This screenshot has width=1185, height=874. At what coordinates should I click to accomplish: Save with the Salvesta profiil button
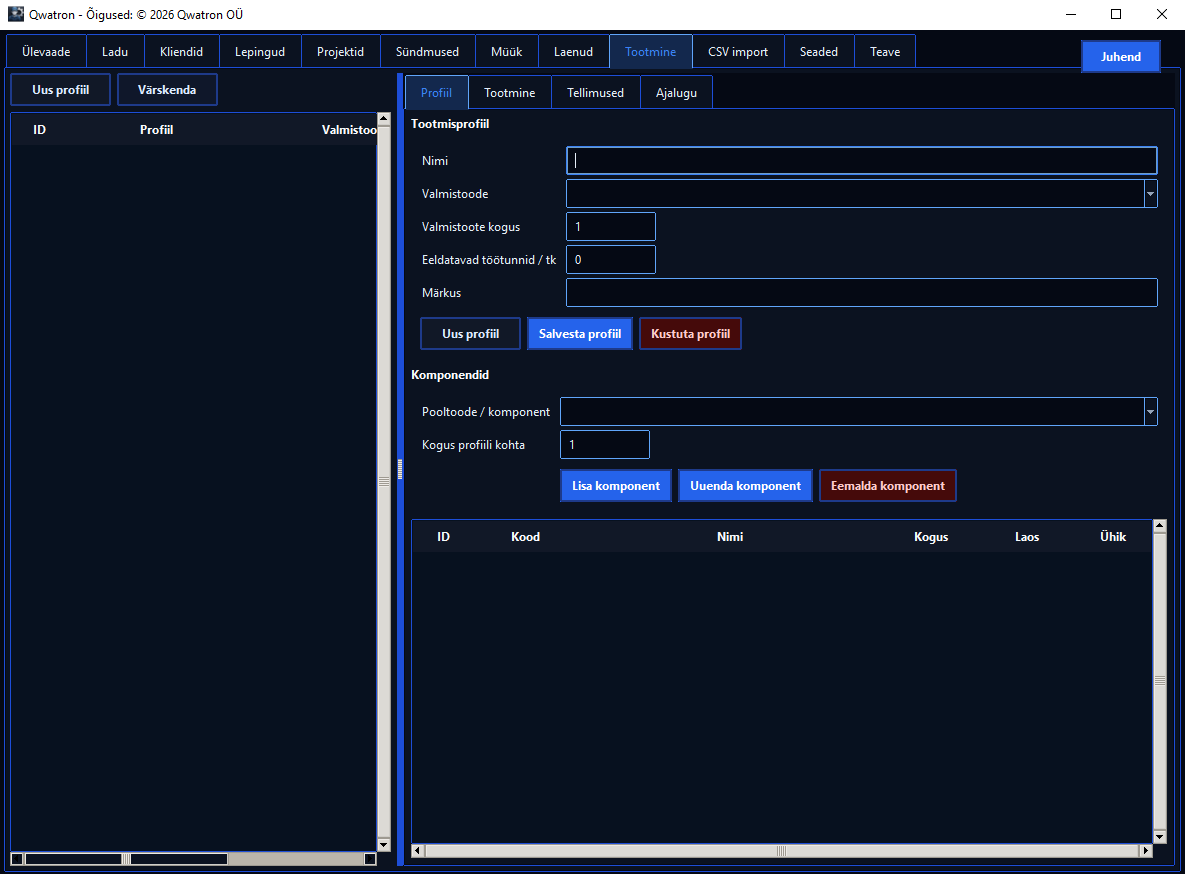(580, 334)
